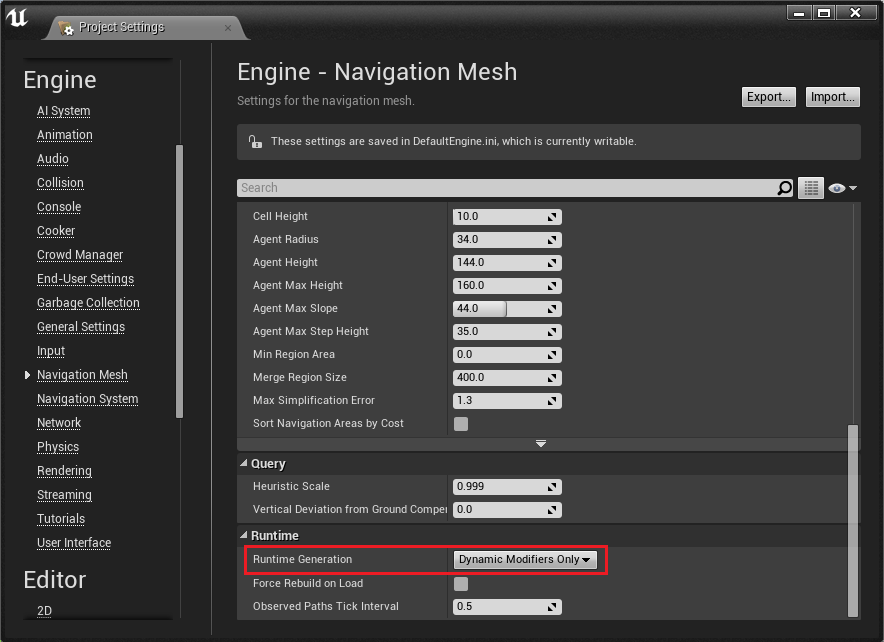
Task: Open Audio settings
Action: 52,159
